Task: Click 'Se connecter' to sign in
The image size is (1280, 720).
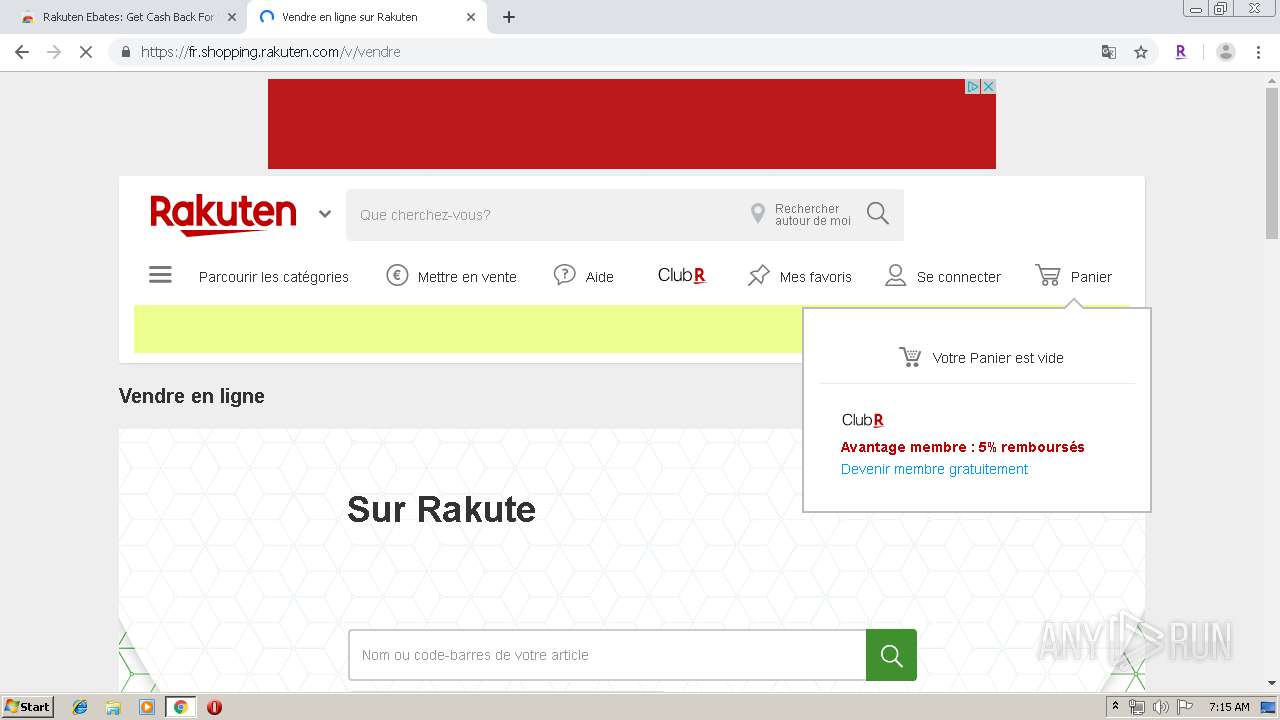Action: coord(959,277)
